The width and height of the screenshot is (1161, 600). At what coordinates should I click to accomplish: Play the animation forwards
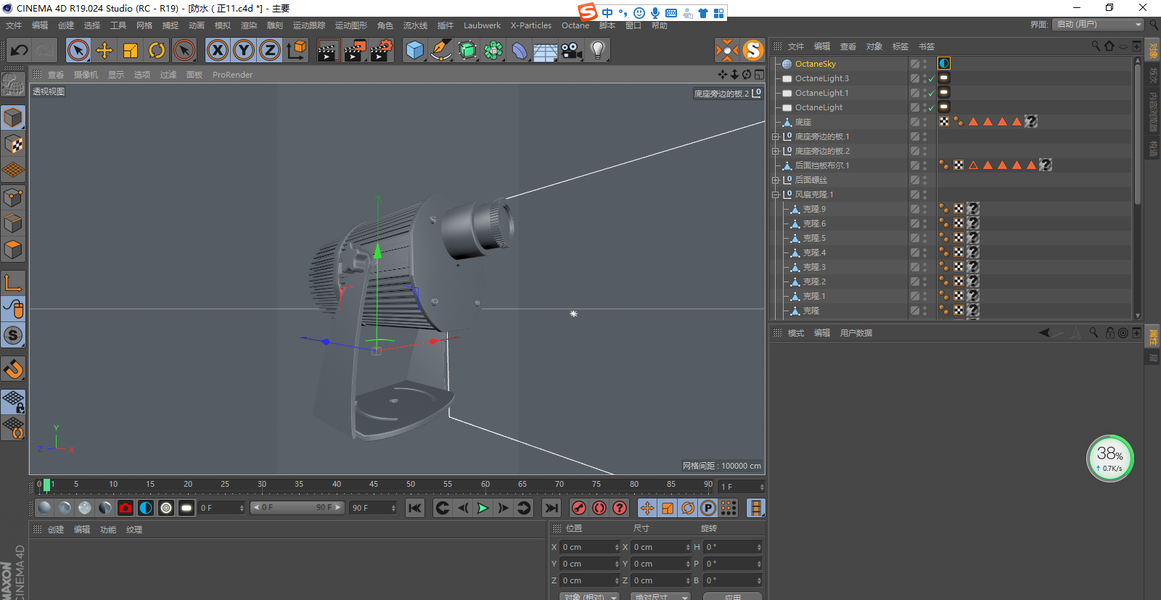point(483,508)
